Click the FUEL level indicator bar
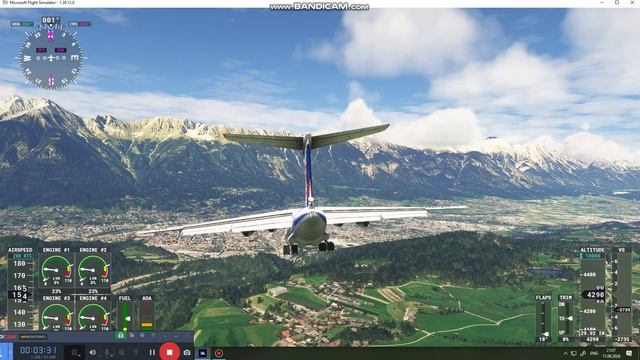The image size is (640, 360). (x=125, y=316)
